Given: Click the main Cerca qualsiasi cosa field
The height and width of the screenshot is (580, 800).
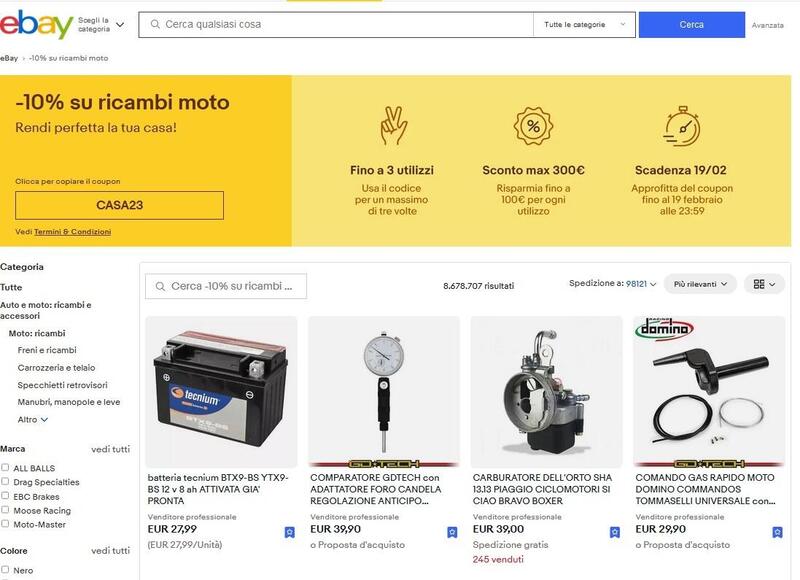Looking at the screenshot, I should [x=336, y=24].
